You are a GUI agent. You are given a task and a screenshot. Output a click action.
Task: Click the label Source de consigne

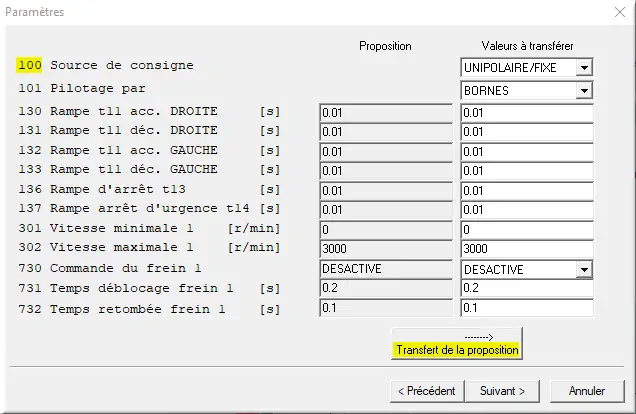point(122,65)
